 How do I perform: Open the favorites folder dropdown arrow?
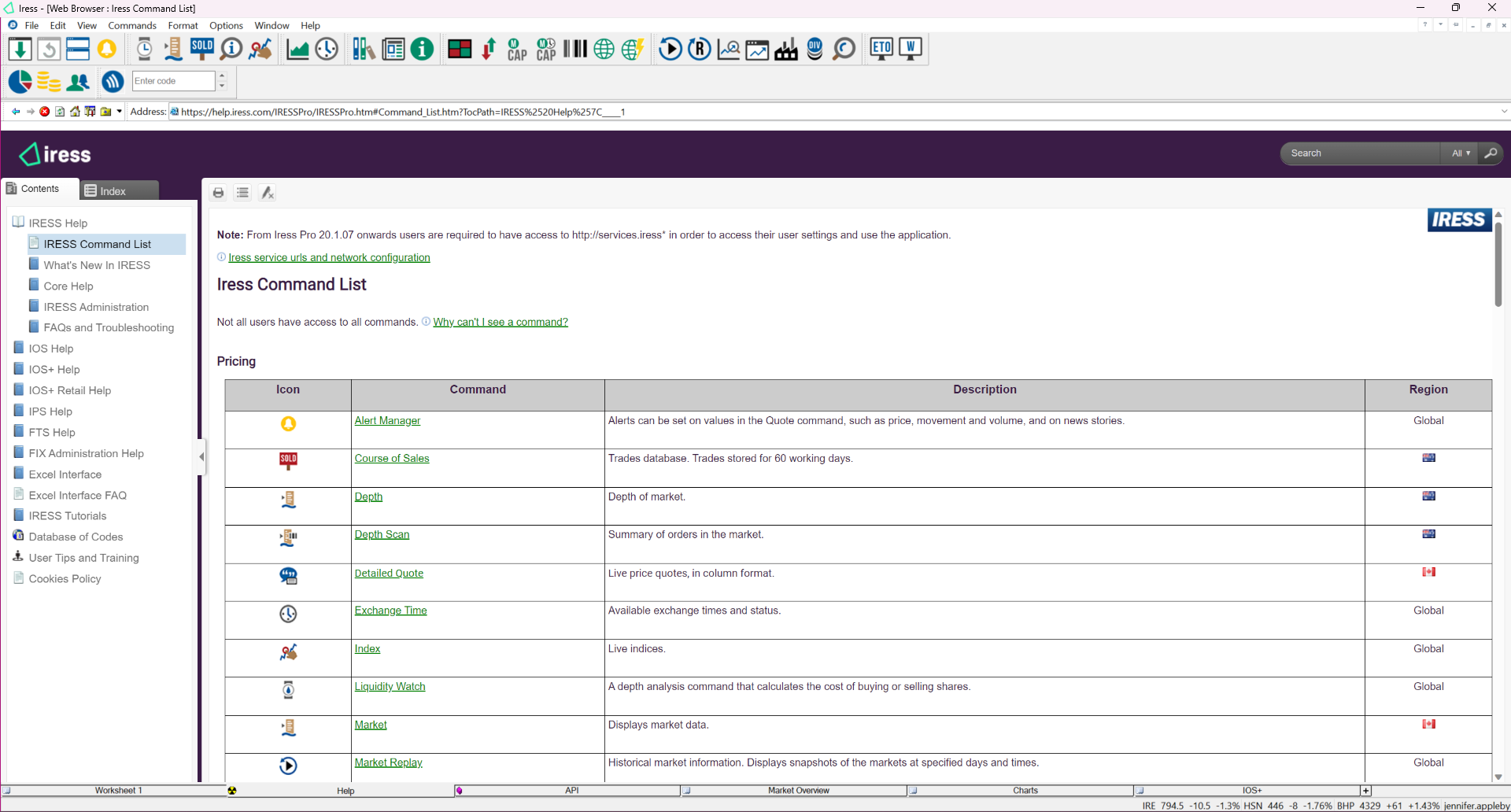(120, 112)
